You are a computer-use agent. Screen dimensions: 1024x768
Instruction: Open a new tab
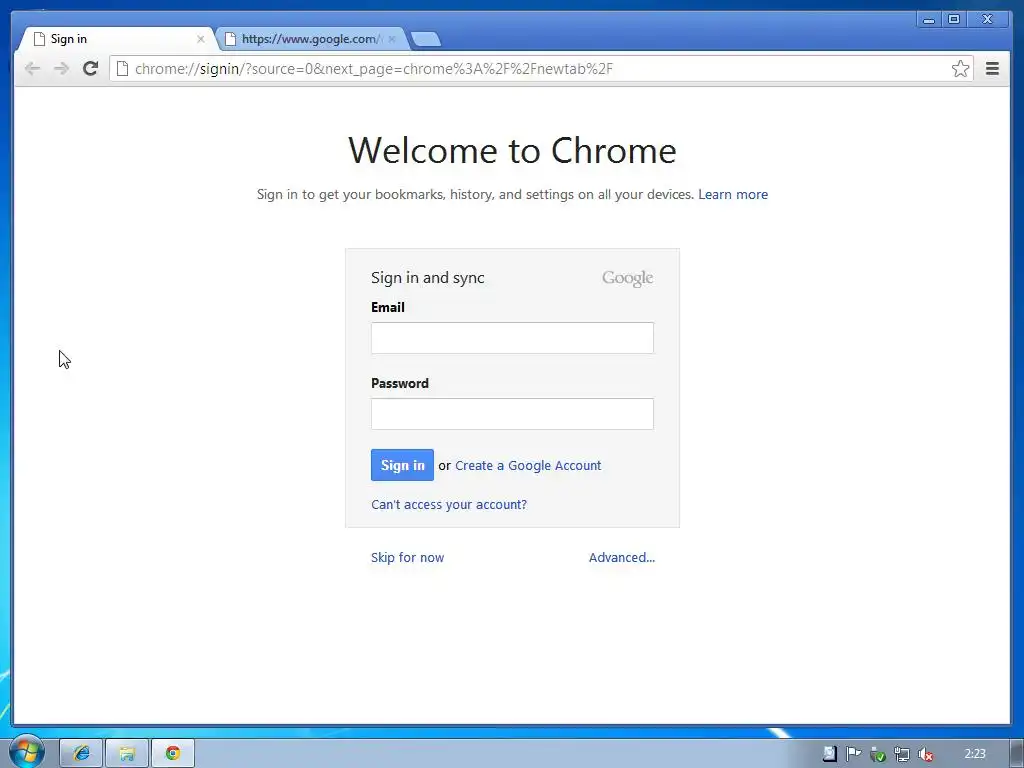[x=426, y=39]
